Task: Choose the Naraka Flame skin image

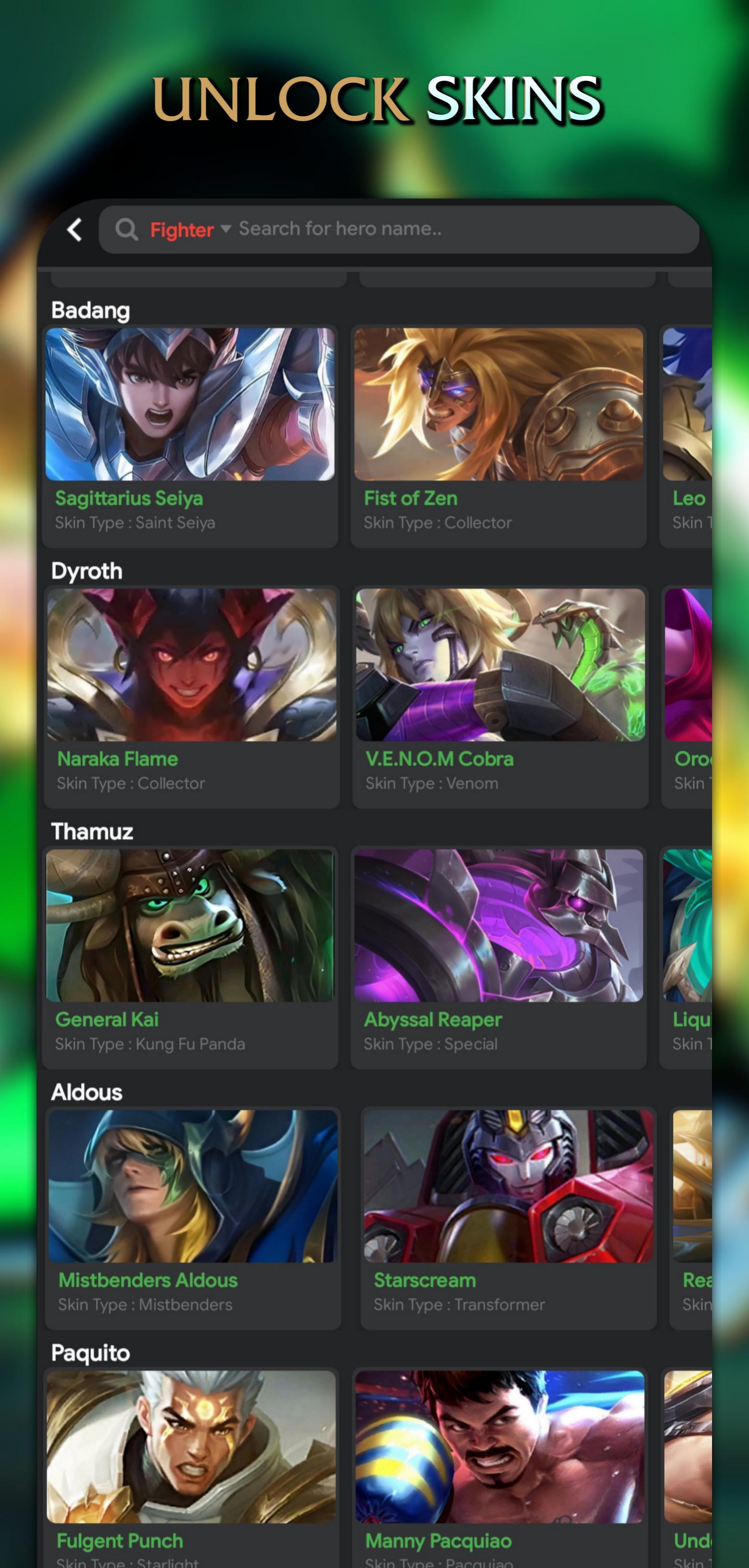Action: pyautogui.click(x=192, y=665)
